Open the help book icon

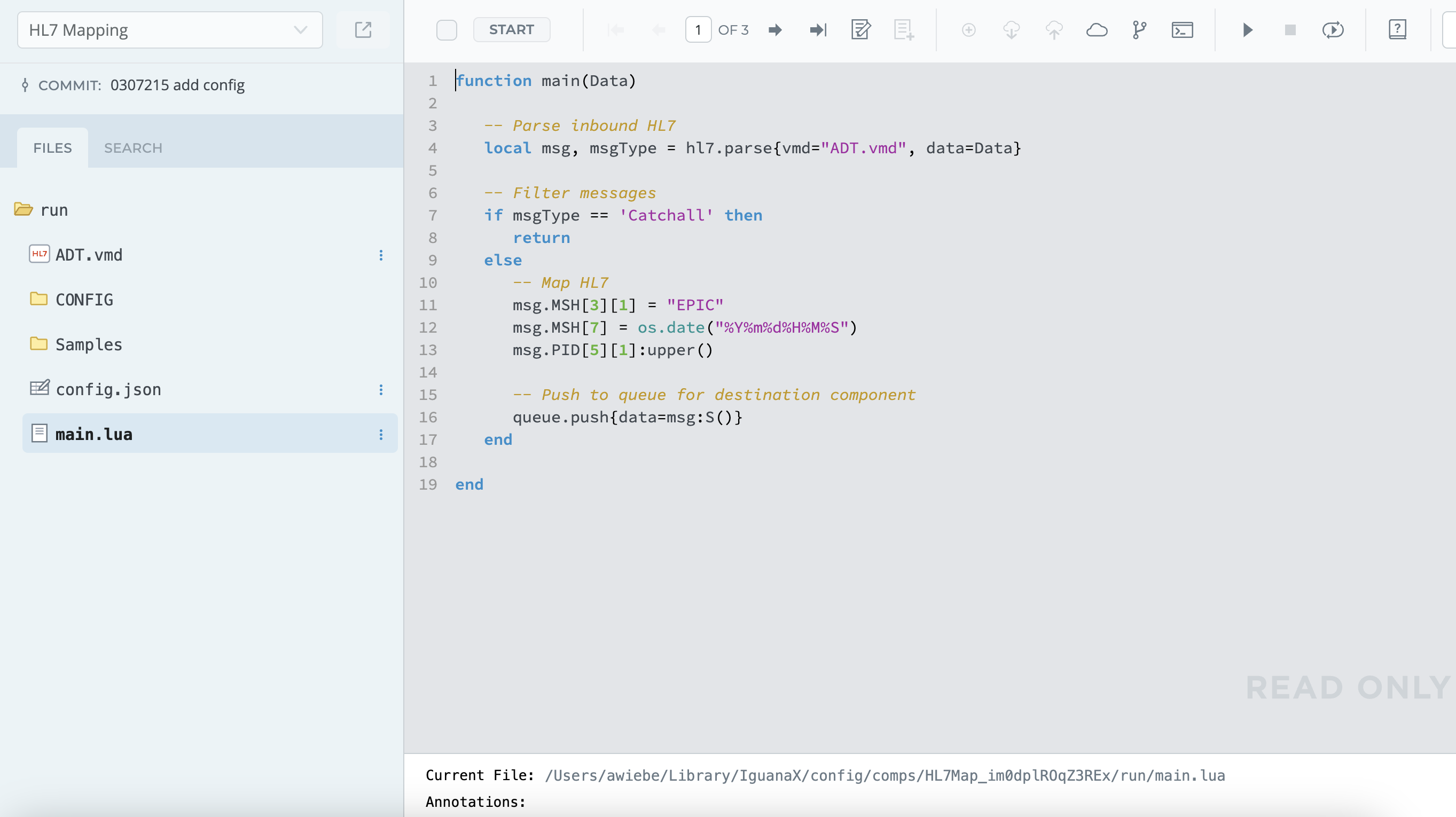[1397, 30]
